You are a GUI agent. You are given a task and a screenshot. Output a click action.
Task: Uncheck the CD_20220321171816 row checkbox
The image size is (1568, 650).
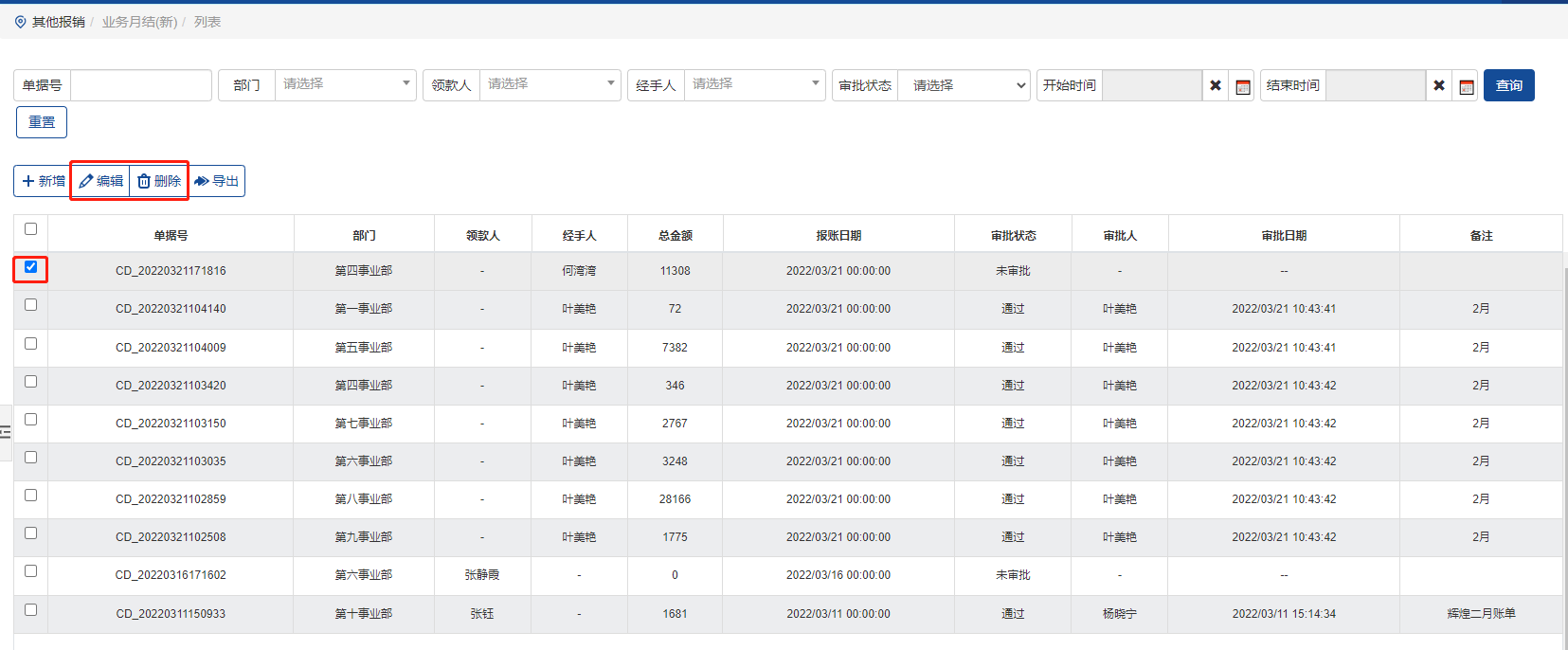pos(31,267)
